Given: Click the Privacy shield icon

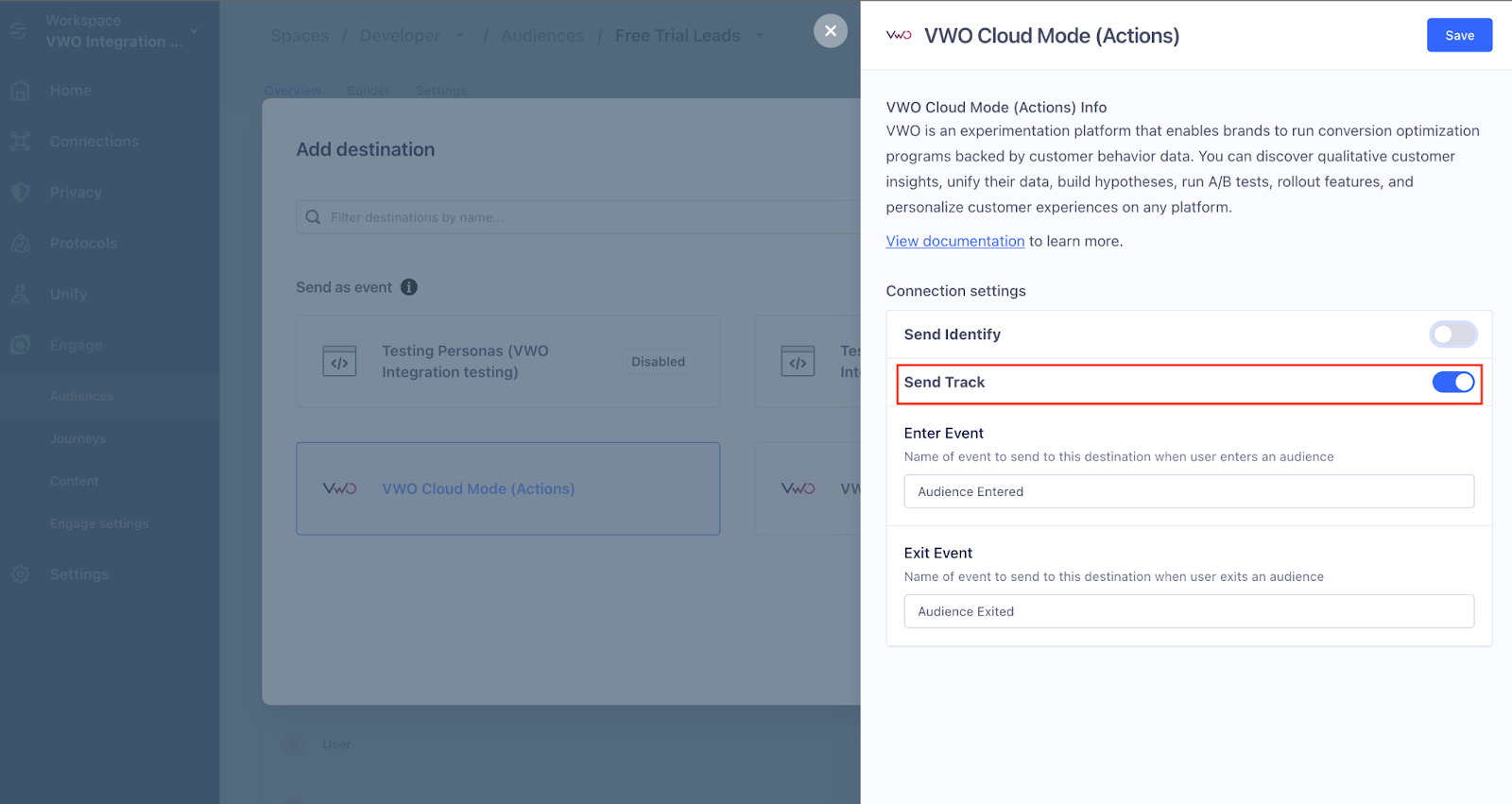Looking at the screenshot, I should click(x=20, y=192).
